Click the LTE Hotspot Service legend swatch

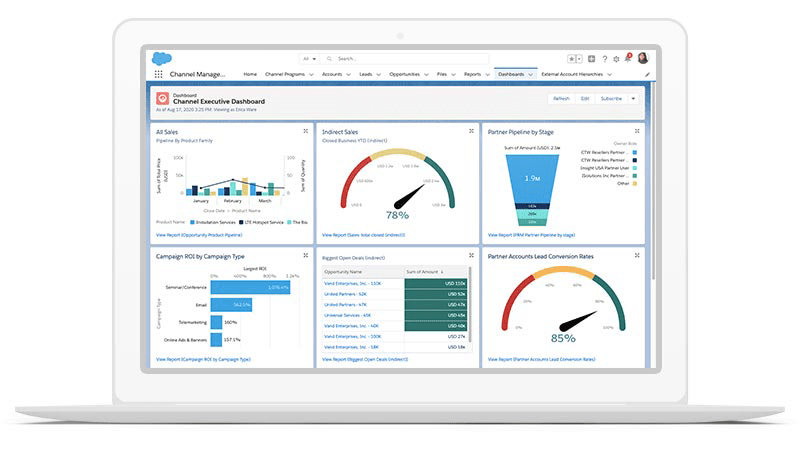[x=241, y=222]
